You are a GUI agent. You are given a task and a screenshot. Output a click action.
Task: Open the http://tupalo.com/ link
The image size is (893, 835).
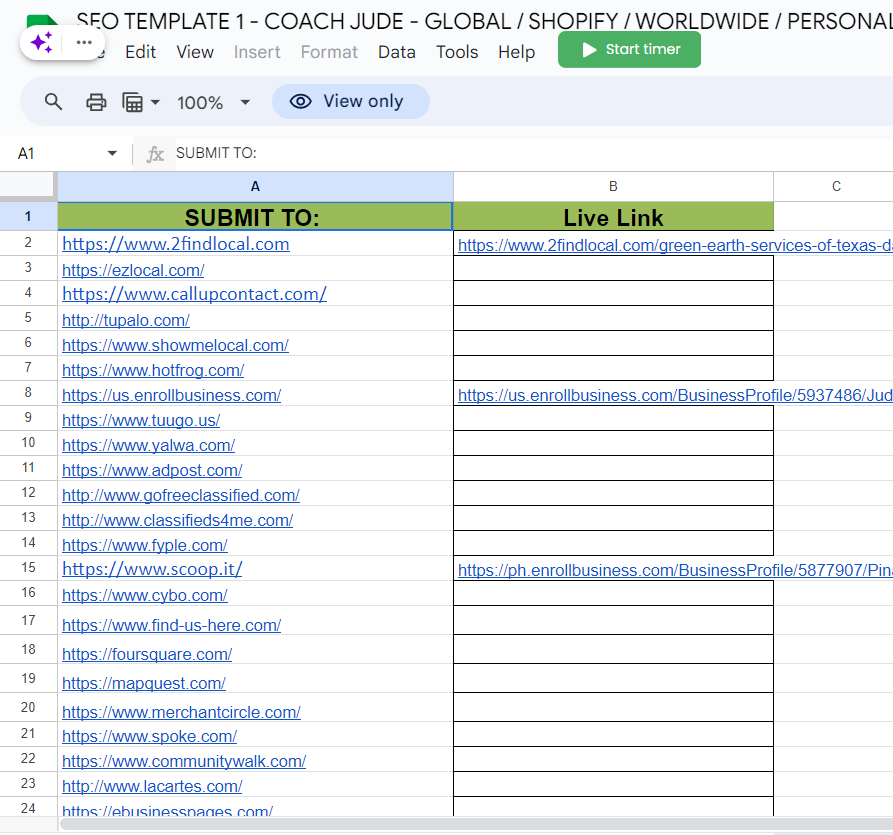tap(126, 320)
